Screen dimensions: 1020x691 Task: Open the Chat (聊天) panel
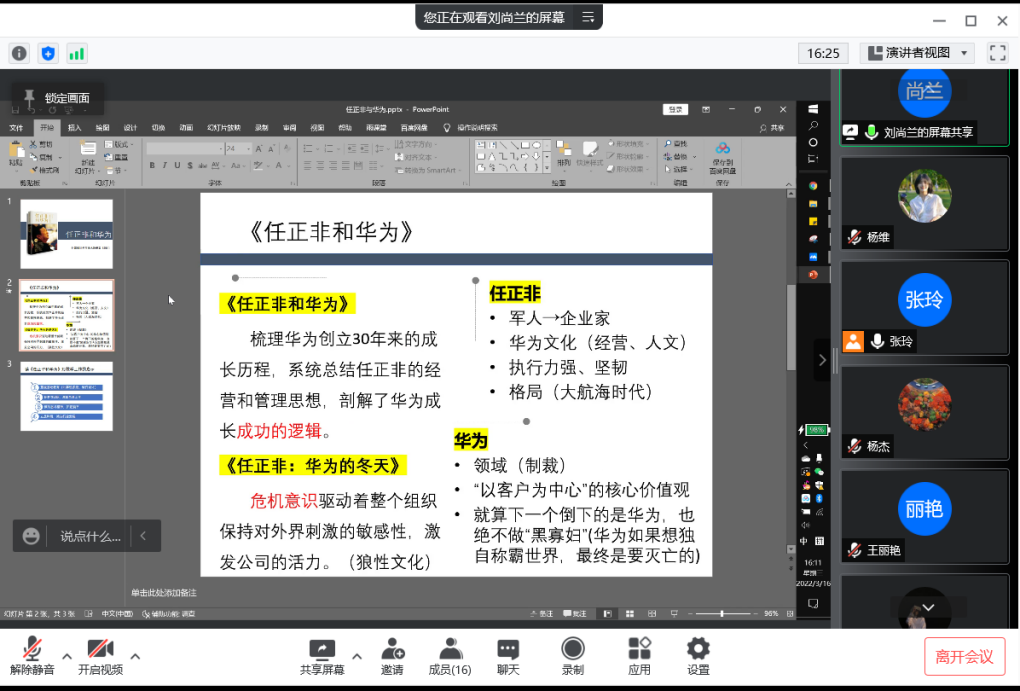click(x=508, y=656)
